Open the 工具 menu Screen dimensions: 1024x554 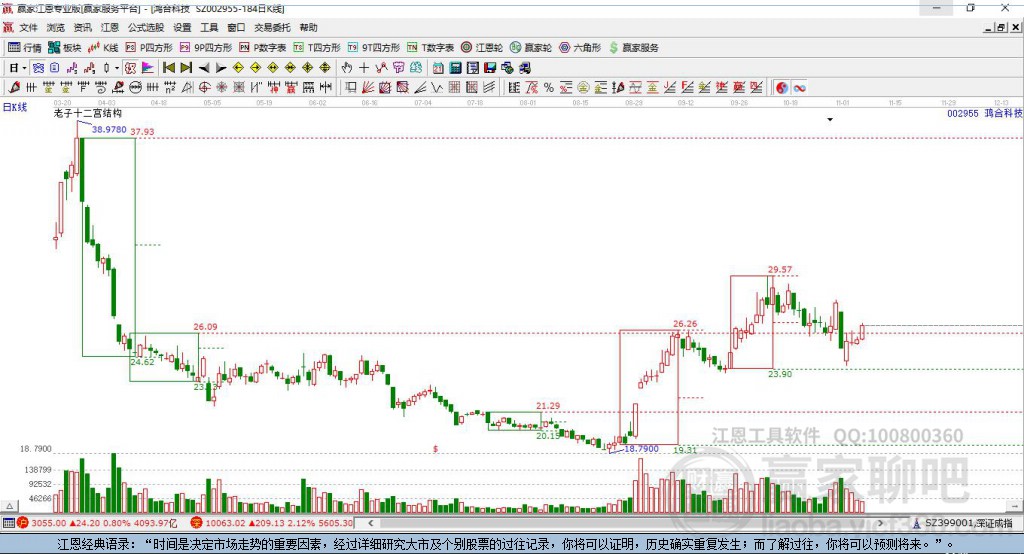pyautogui.click(x=209, y=27)
